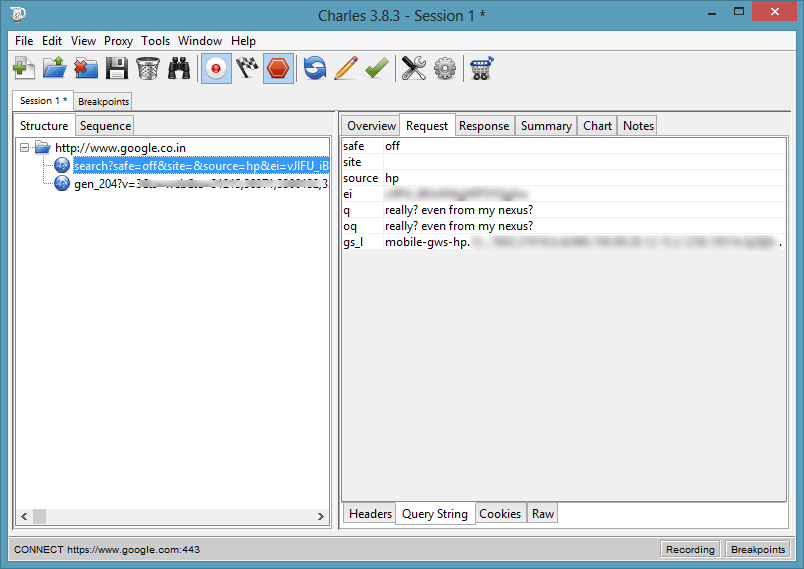
Task: Open the Response tab
Action: pos(484,126)
